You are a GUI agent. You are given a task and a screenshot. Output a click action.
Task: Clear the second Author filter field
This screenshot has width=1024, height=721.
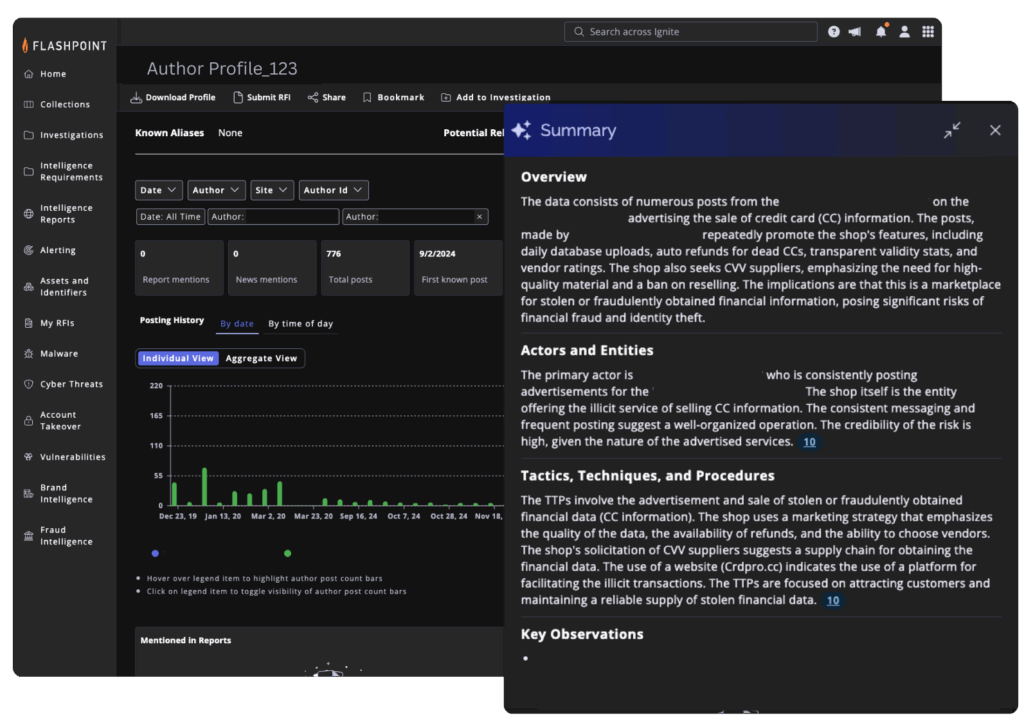pyautogui.click(x=479, y=217)
